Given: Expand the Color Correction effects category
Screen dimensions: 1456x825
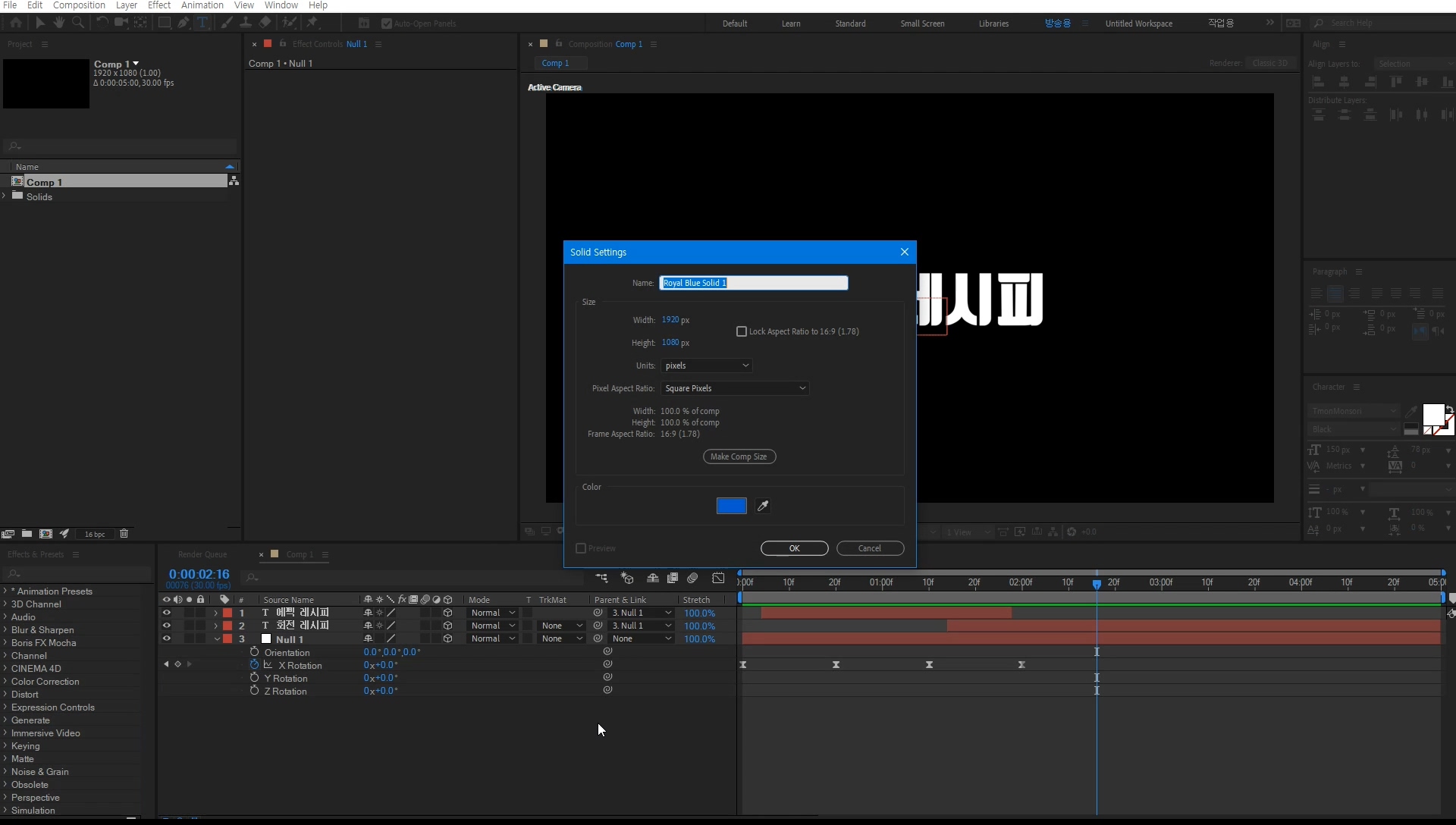Looking at the screenshot, I should 5,682.
